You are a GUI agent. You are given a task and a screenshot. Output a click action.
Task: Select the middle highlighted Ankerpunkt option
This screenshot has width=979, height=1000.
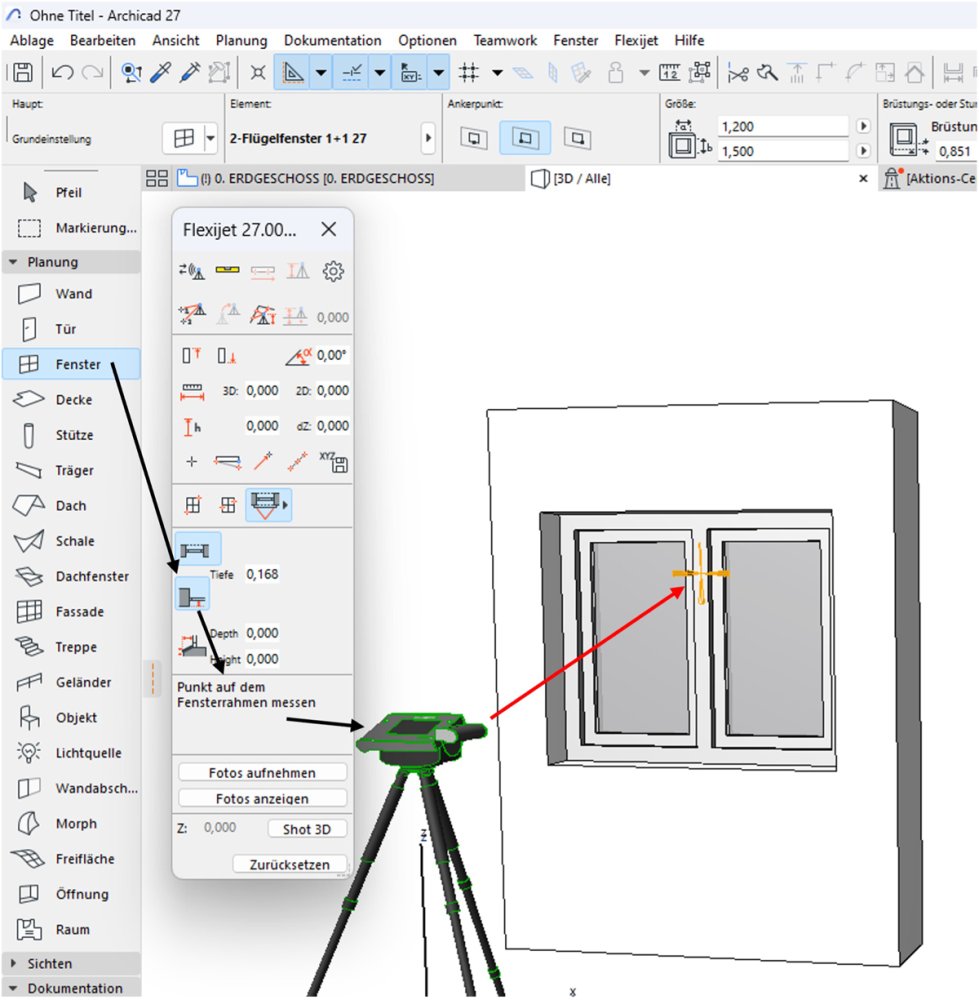pos(525,138)
